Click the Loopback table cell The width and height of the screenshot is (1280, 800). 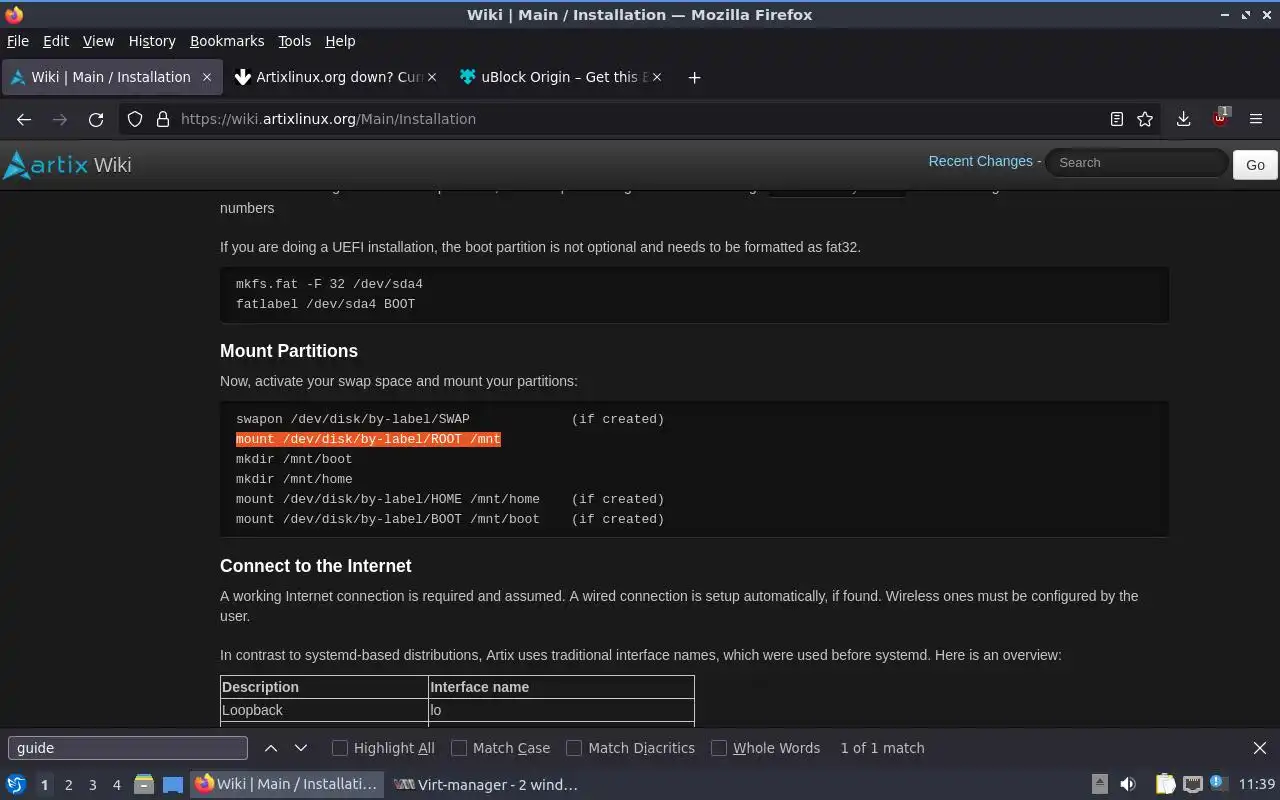(x=324, y=710)
